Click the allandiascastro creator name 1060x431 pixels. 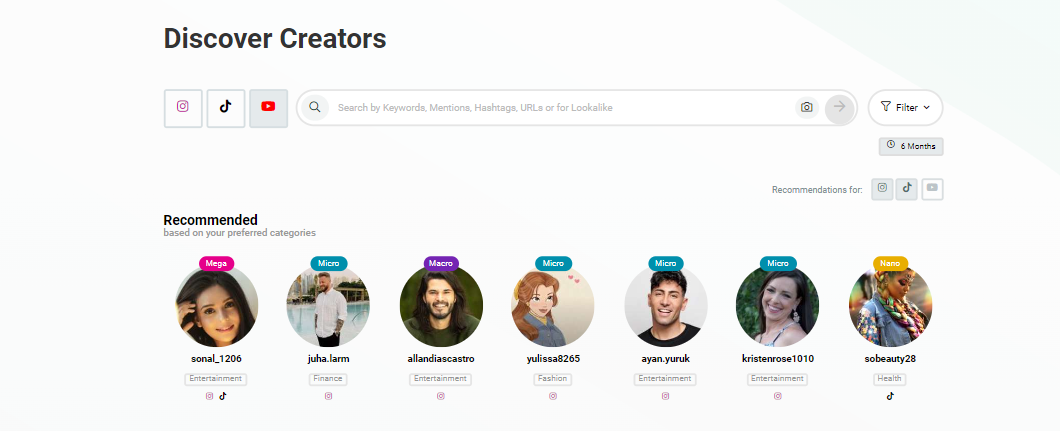(441, 359)
